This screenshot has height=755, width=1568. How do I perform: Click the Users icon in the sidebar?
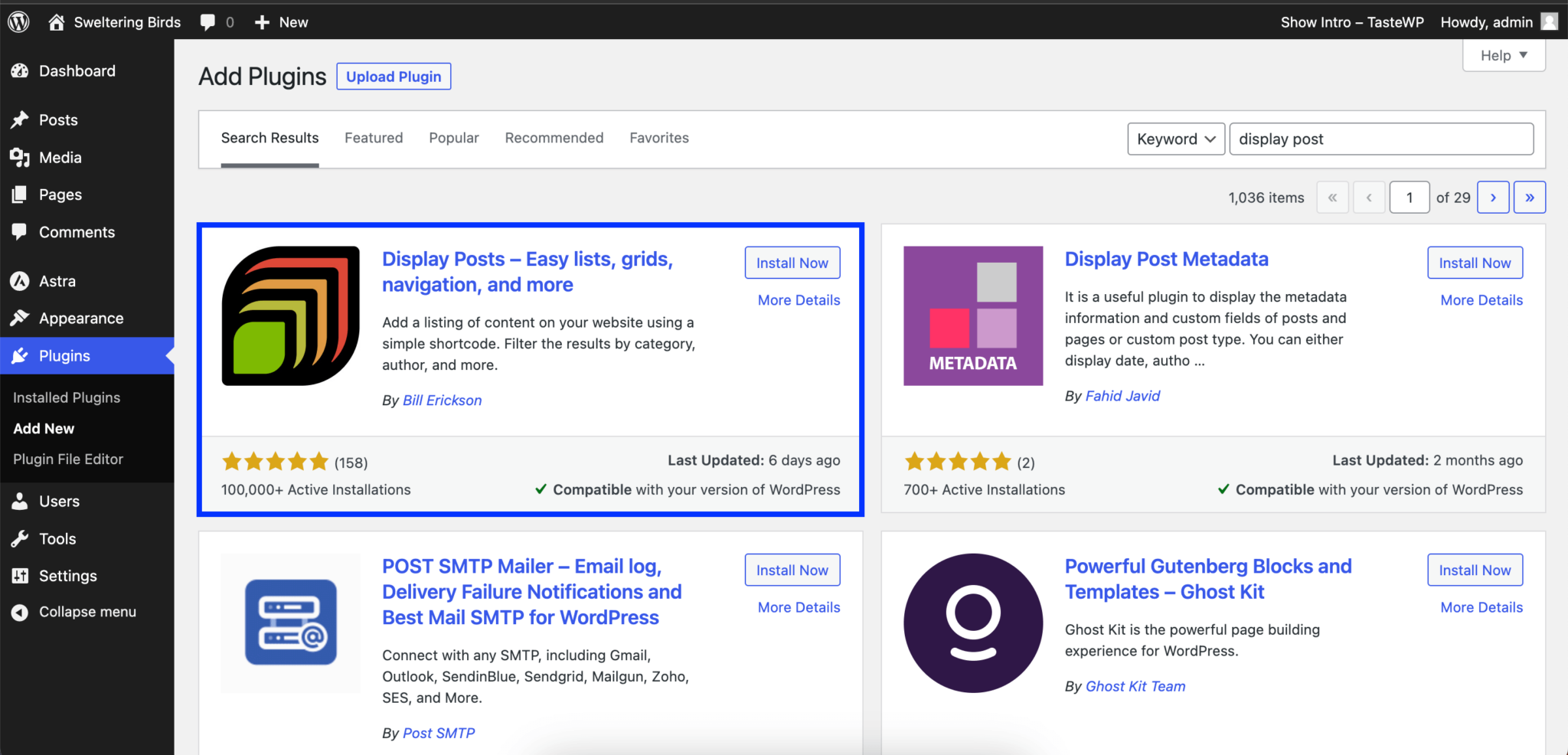tap(20, 501)
